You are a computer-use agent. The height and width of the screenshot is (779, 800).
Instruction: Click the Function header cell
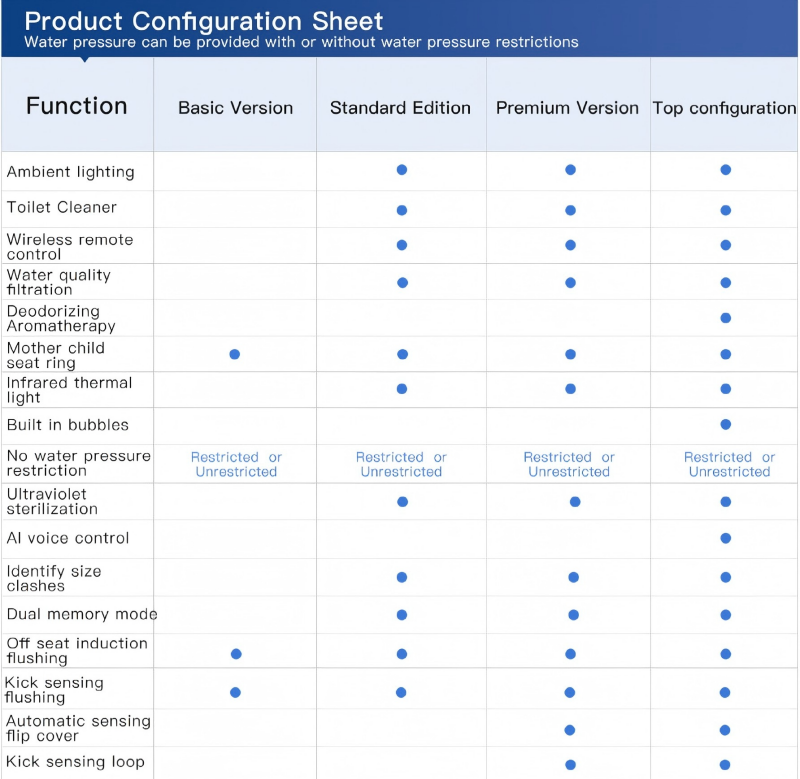coord(77,106)
